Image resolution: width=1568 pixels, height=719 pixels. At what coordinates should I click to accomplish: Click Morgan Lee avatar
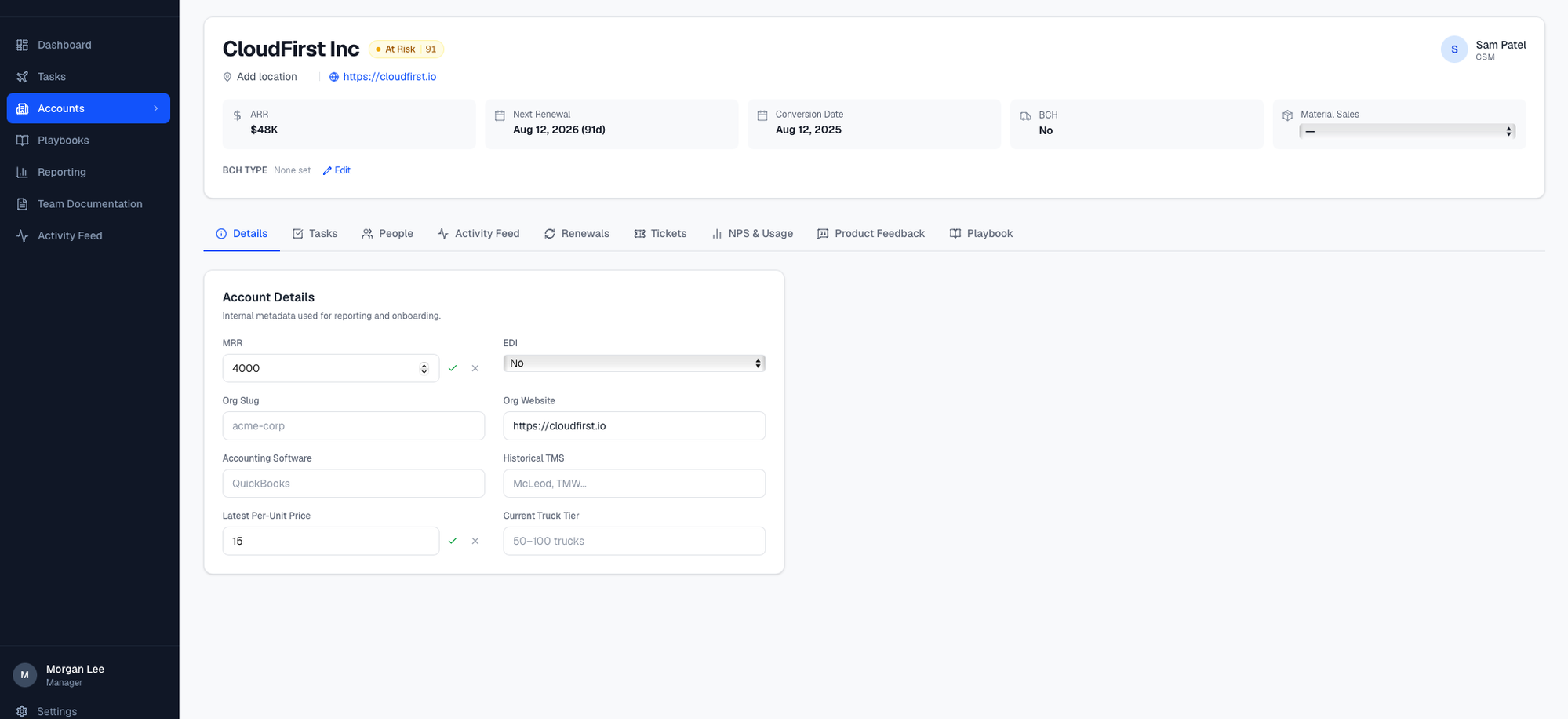click(24, 675)
